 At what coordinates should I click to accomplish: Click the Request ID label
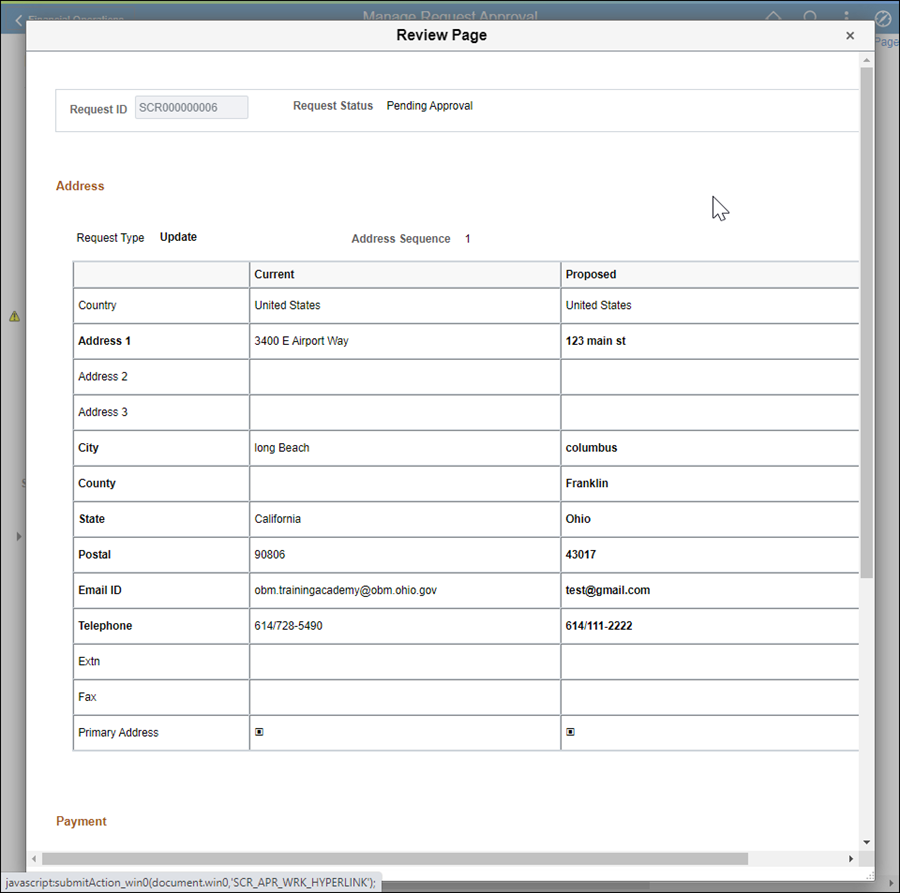98,109
